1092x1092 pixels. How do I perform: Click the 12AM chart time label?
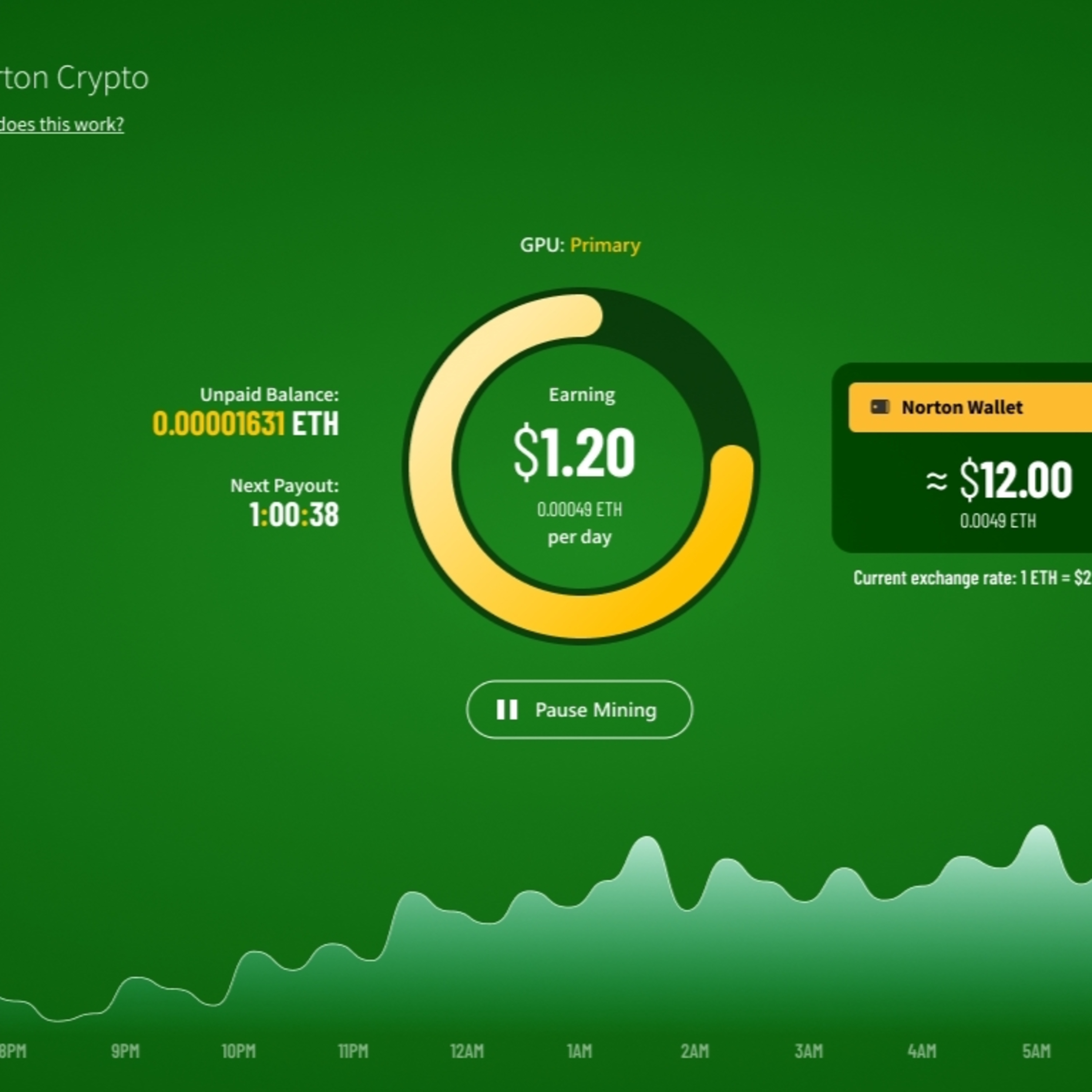[x=467, y=1051]
